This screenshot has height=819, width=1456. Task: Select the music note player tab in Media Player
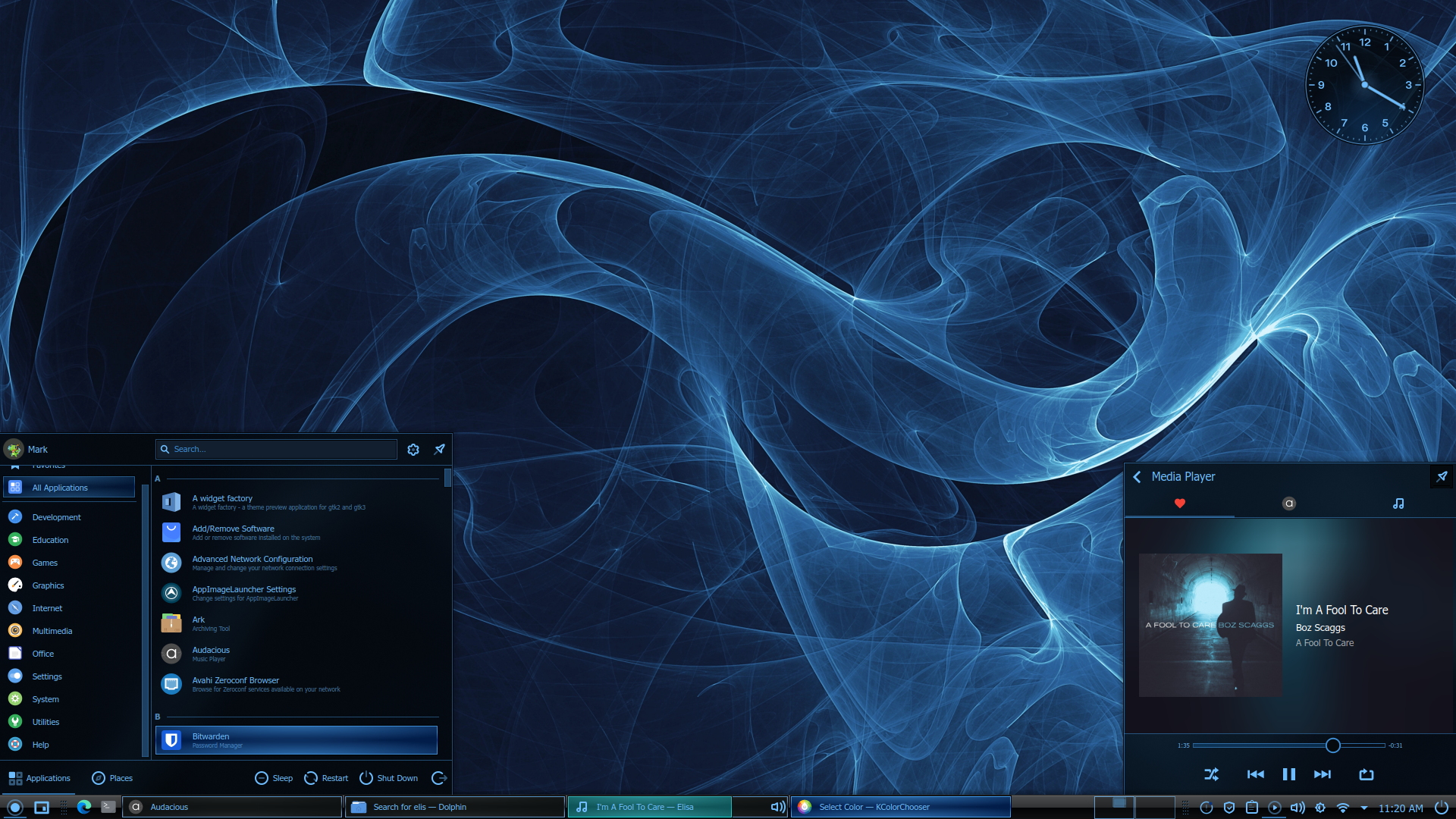pyautogui.click(x=1398, y=504)
